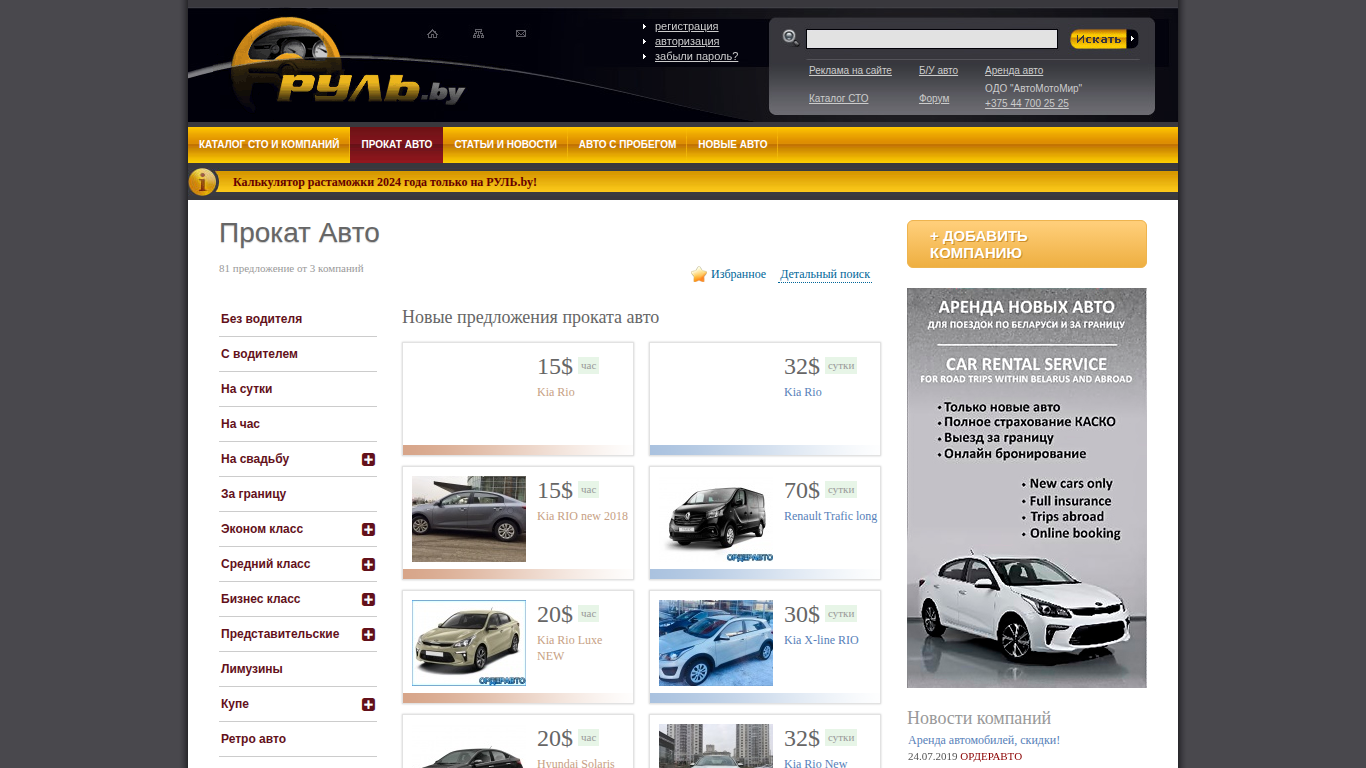
Task: Select Ретро авто in the sidebar
Action: pos(253,739)
